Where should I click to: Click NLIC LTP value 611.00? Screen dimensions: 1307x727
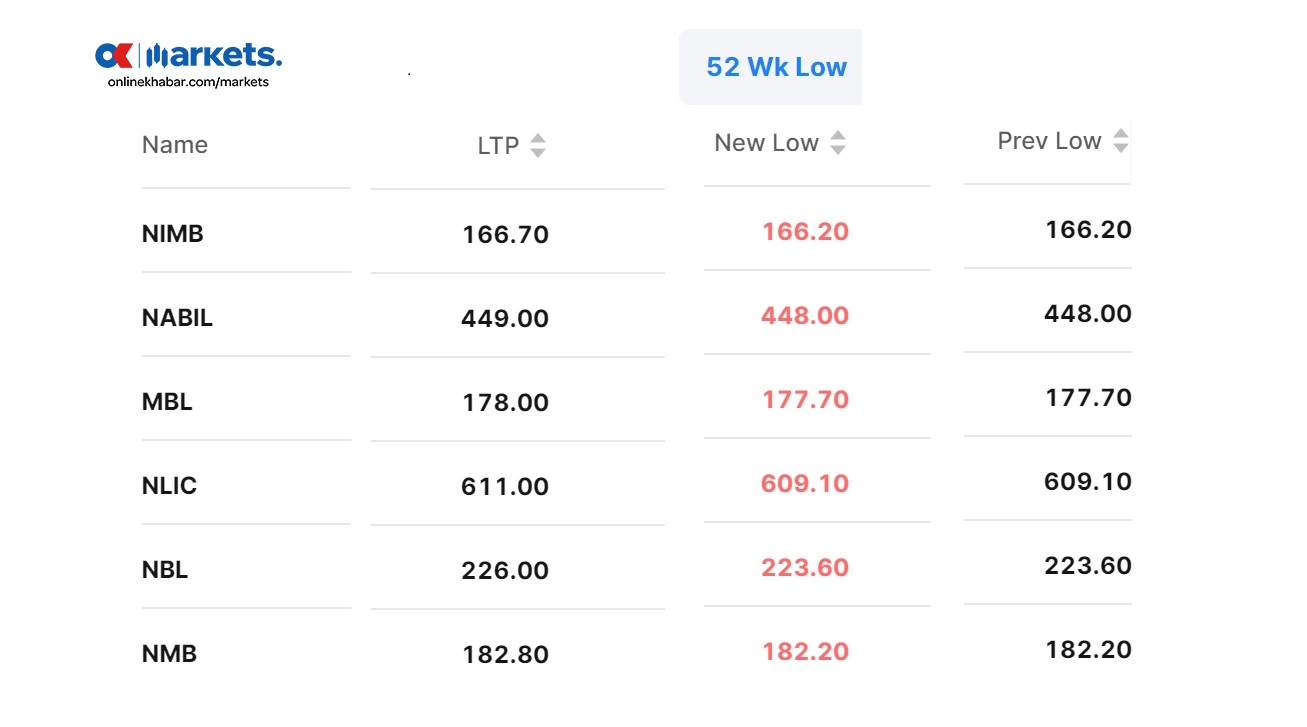505,487
